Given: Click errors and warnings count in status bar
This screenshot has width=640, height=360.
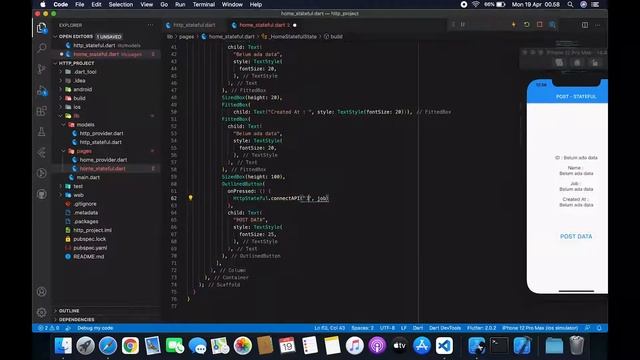Looking at the screenshot, I should (x=49, y=328).
